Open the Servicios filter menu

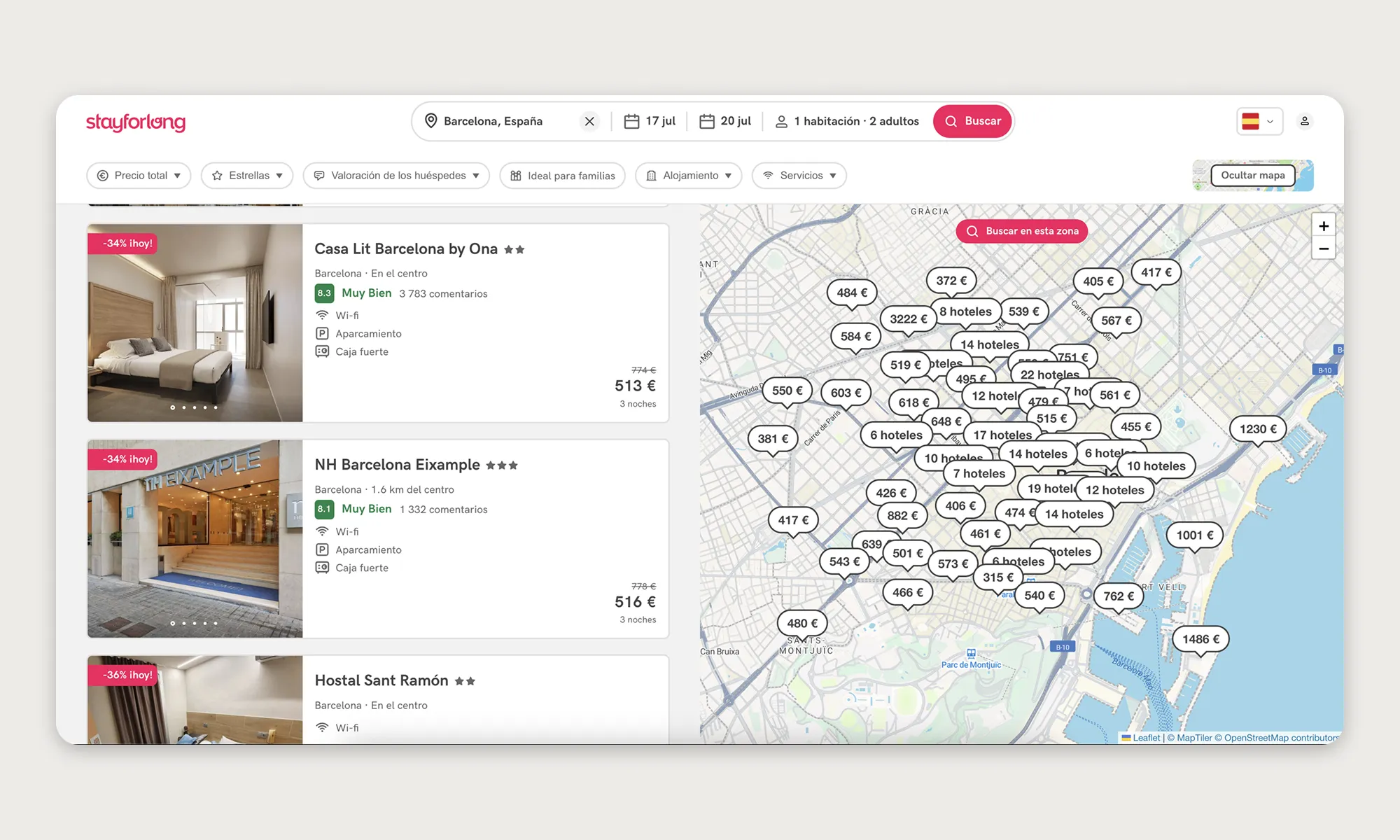799,176
